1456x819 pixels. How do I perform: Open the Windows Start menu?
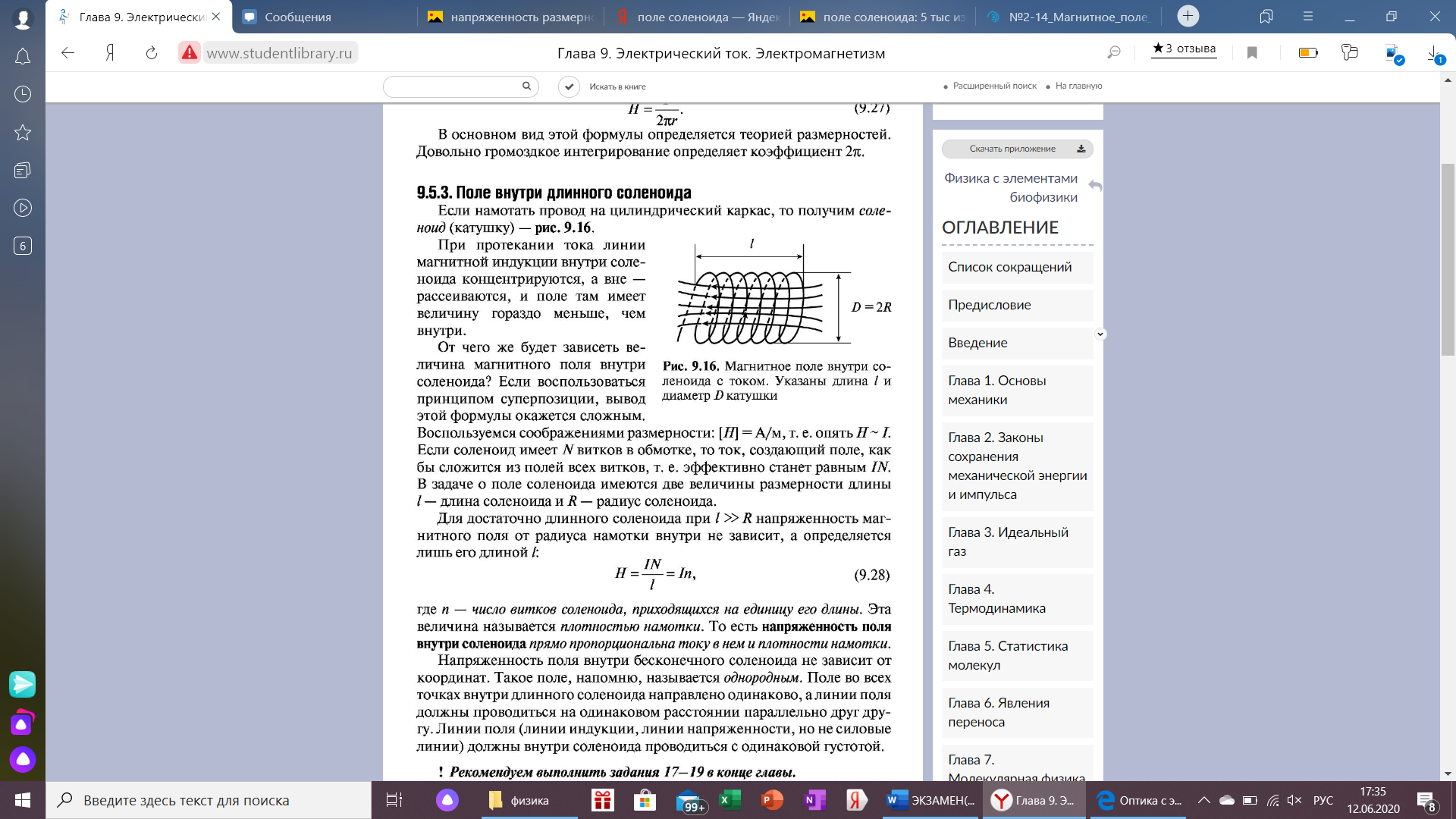coord(23,800)
